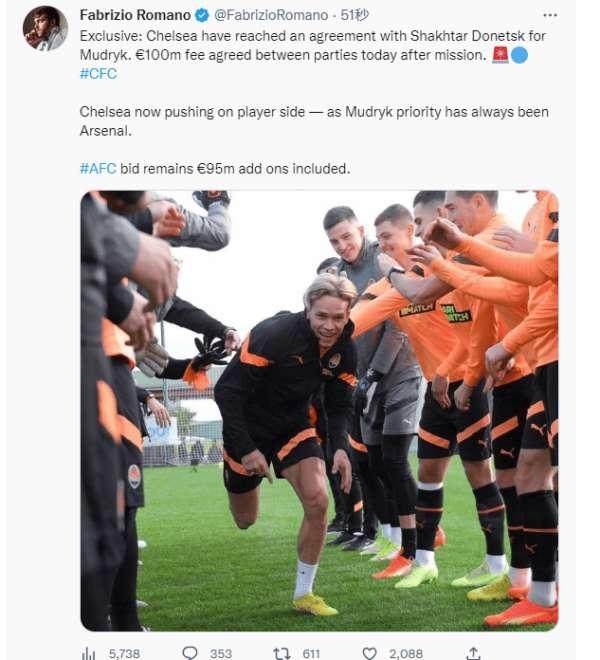Open the @FabrizioRomano handle

point(271,15)
